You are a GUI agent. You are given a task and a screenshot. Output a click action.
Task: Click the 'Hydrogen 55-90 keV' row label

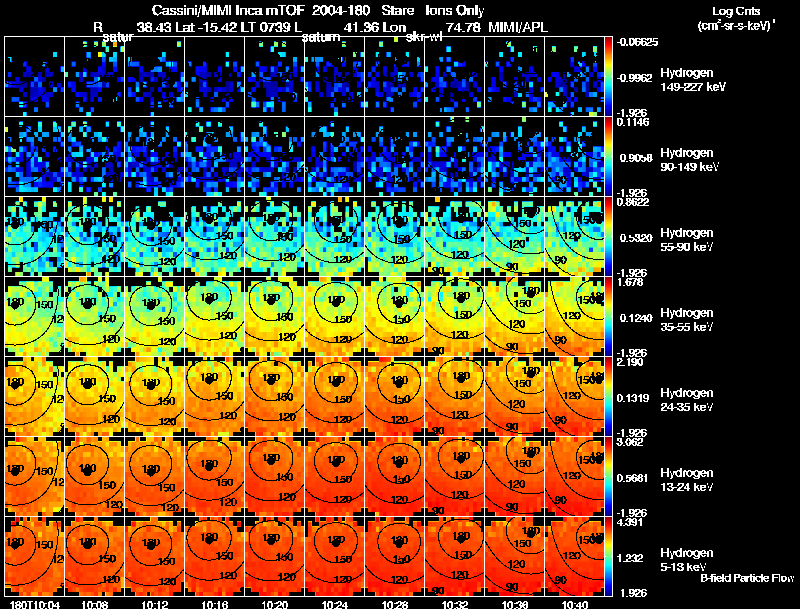coord(687,240)
